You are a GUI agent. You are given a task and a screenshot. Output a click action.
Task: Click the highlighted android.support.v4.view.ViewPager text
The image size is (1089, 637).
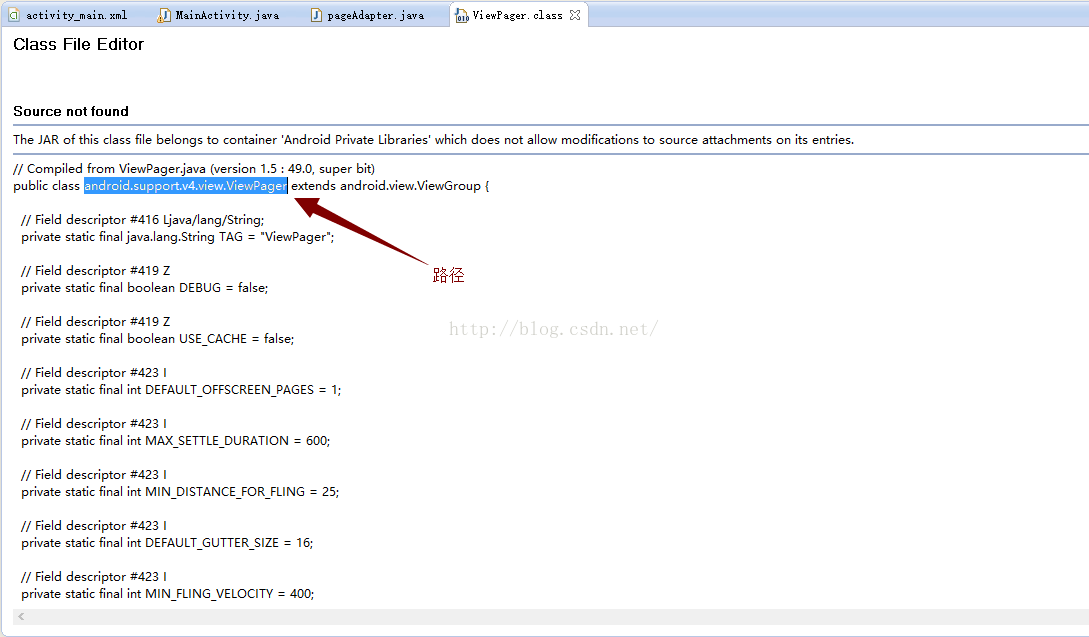coord(185,185)
